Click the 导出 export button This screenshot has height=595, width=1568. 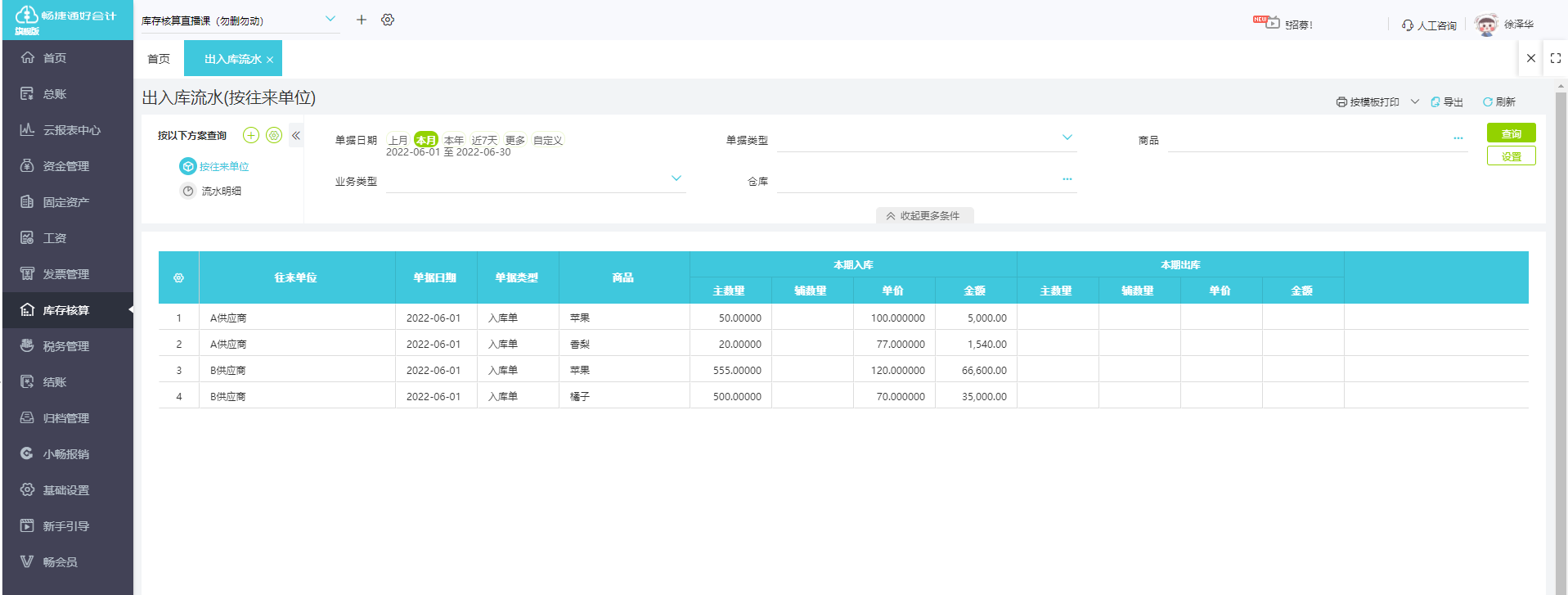coord(1446,102)
